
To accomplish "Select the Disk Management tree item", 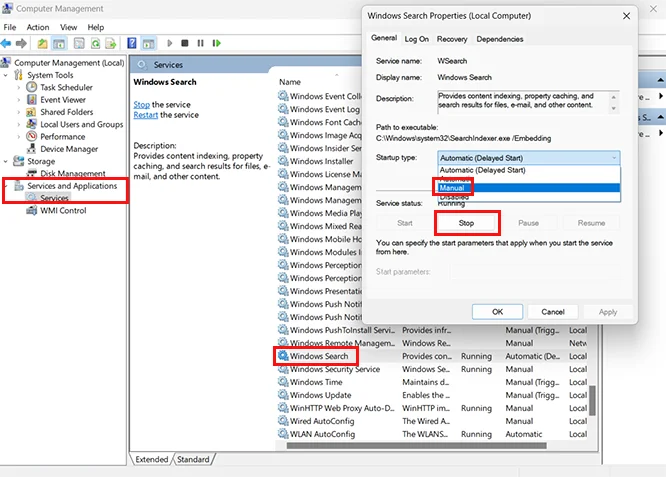I will [x=73, y=173].
